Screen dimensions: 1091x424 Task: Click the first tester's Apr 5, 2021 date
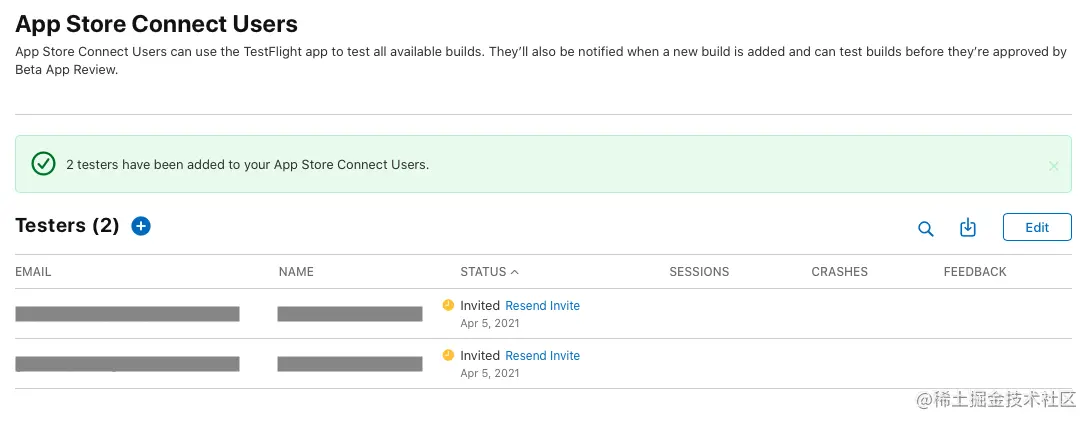[x=490, y=323]
